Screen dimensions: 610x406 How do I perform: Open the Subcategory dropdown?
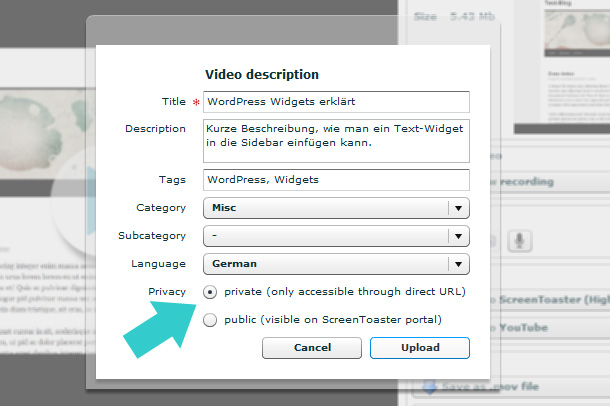click(x=336, y=236)
